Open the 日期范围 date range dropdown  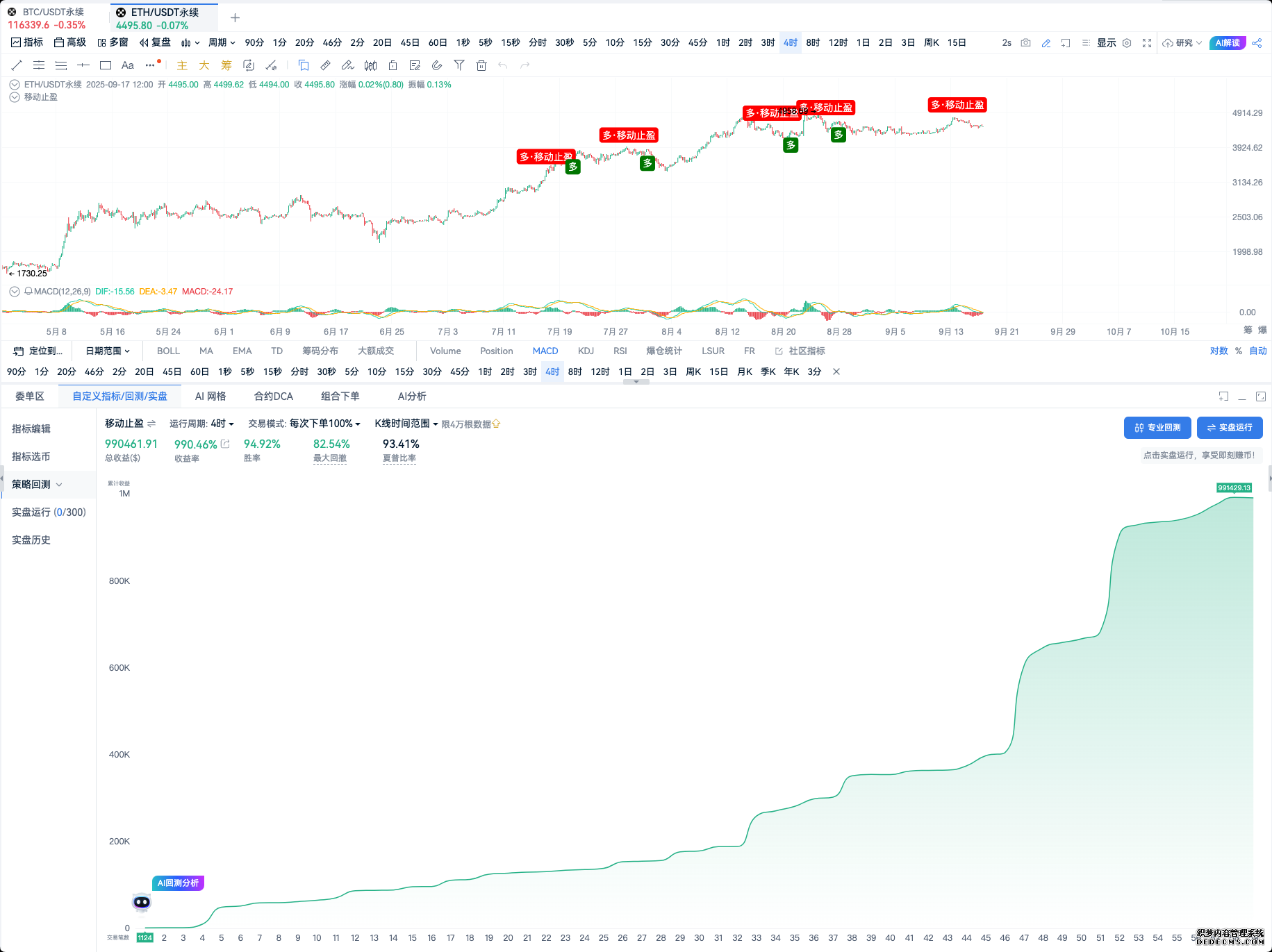[108, 351]
